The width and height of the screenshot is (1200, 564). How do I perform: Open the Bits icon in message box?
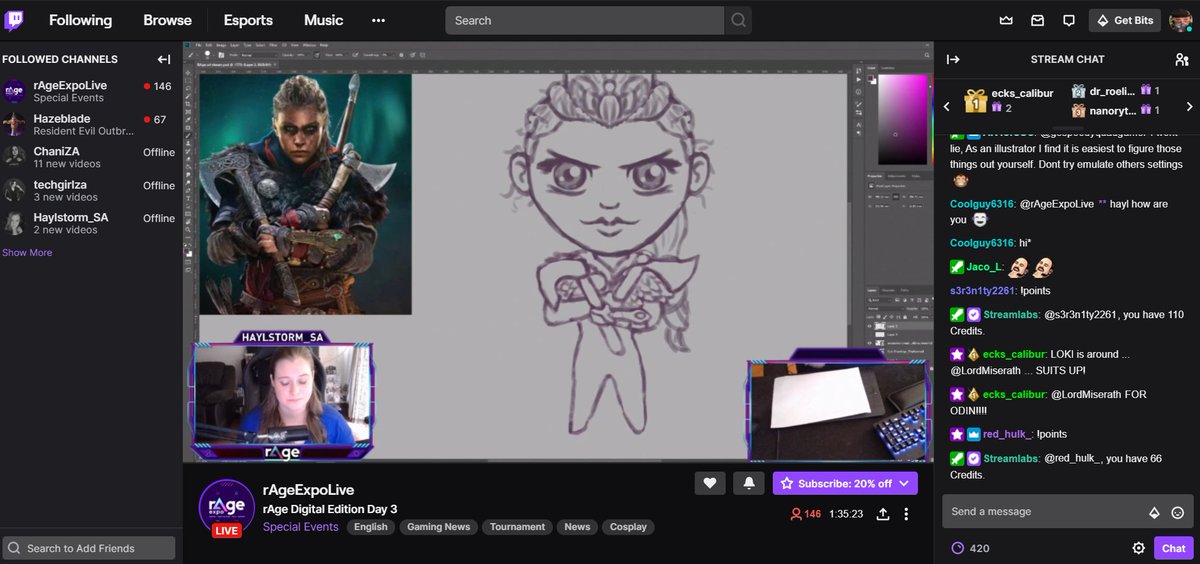point(1154,512)
